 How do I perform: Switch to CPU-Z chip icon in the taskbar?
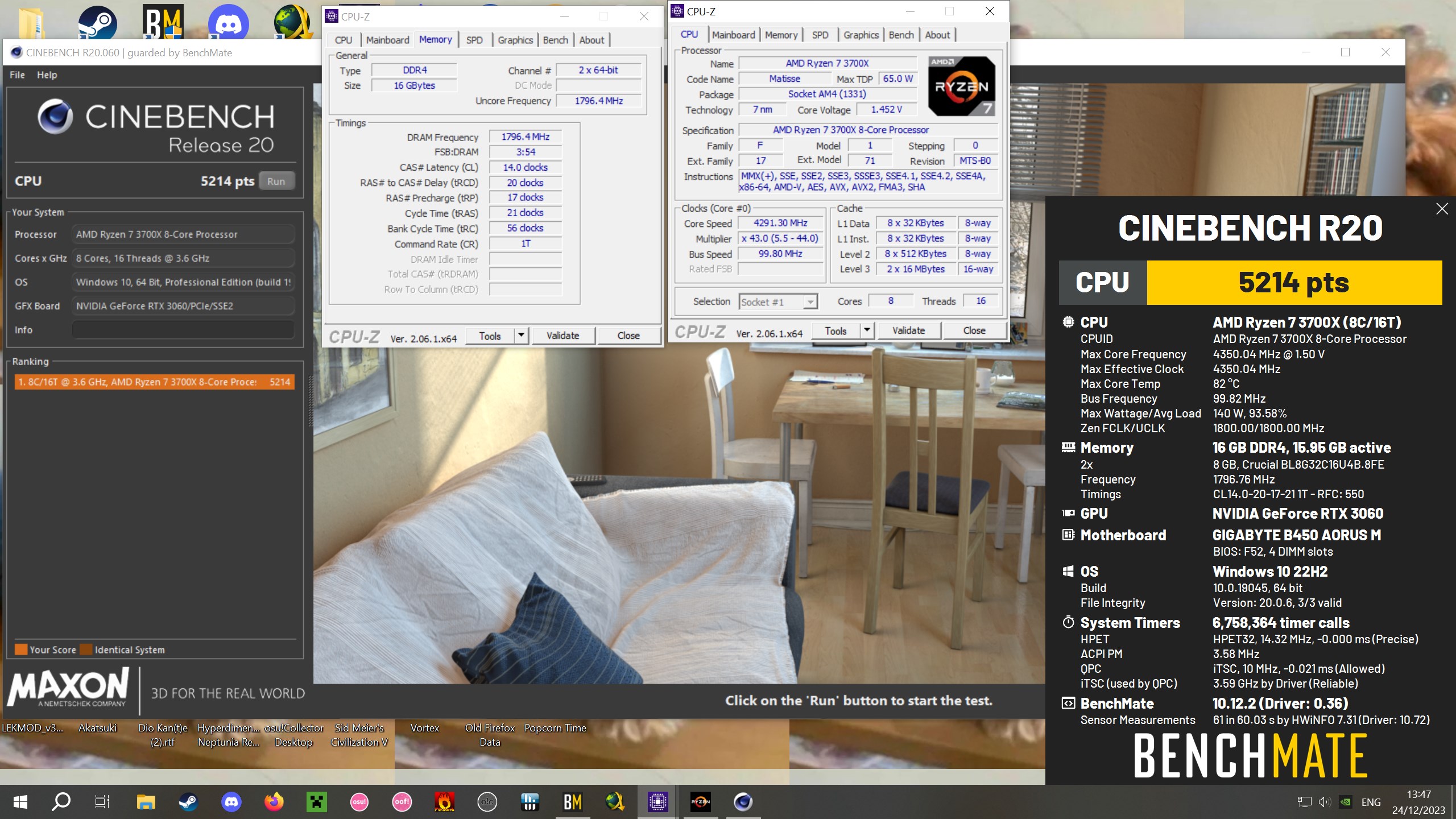coord(657,802)
